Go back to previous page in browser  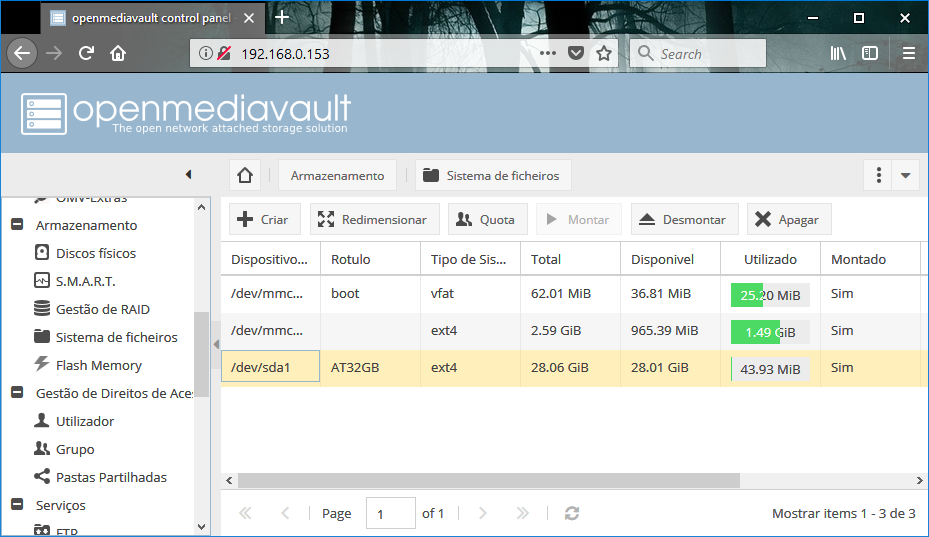tap(22, 53)
